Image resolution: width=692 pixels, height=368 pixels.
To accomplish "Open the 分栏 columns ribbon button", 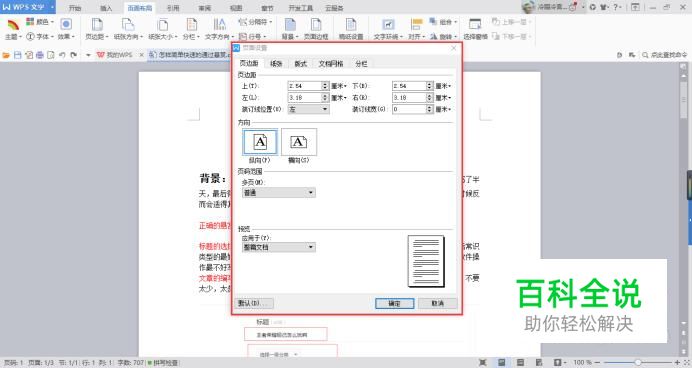I will point(191,29).
